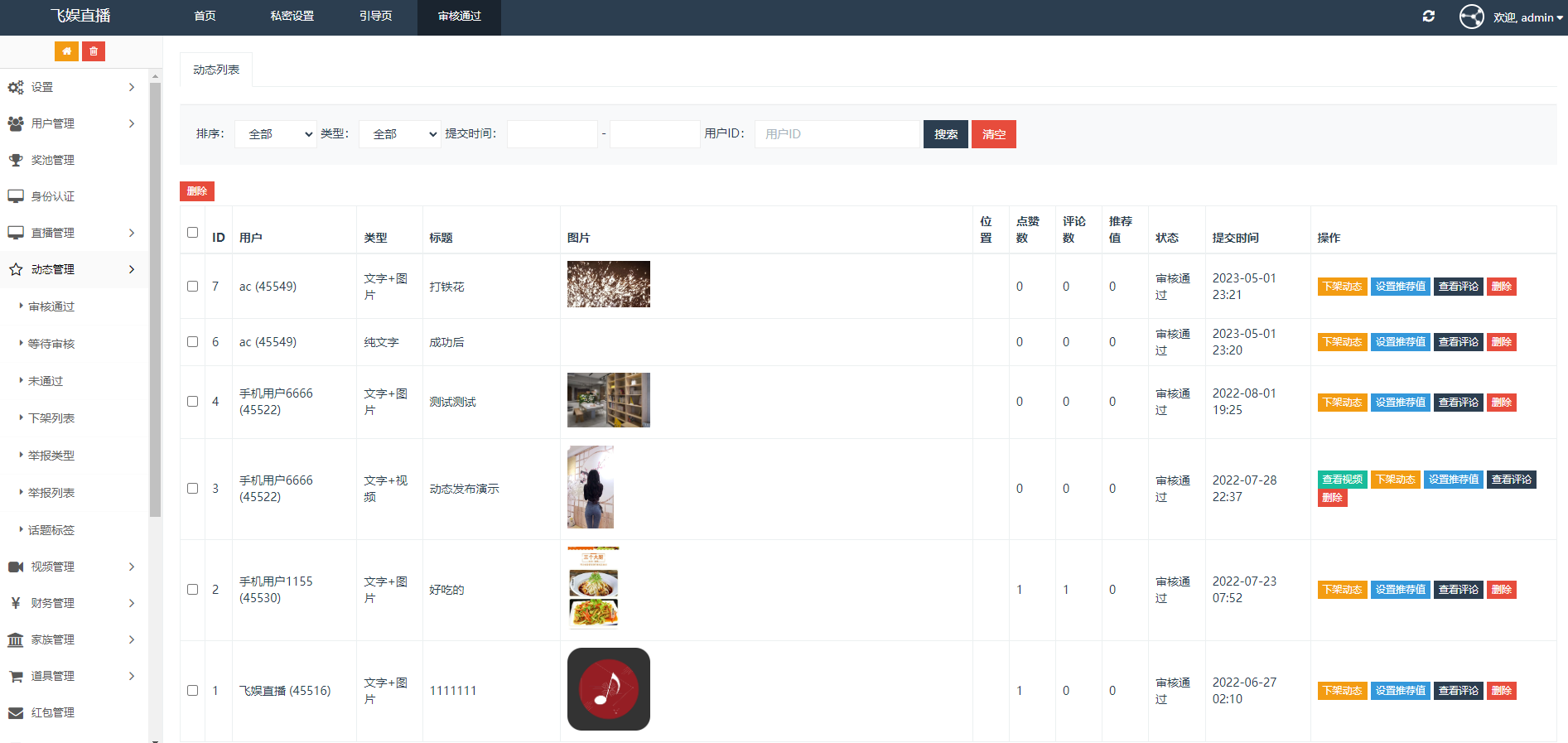The image size is (1568, 743).
Task: Expand the 视频管理 chevron
Action: [132, 567]
